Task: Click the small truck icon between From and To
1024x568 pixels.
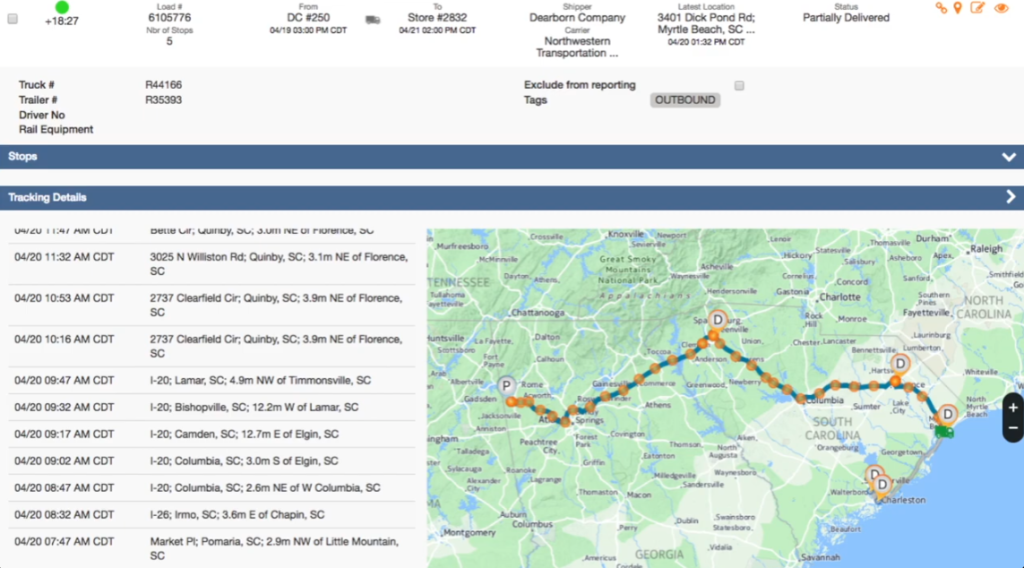Action: tap(373, 19)
